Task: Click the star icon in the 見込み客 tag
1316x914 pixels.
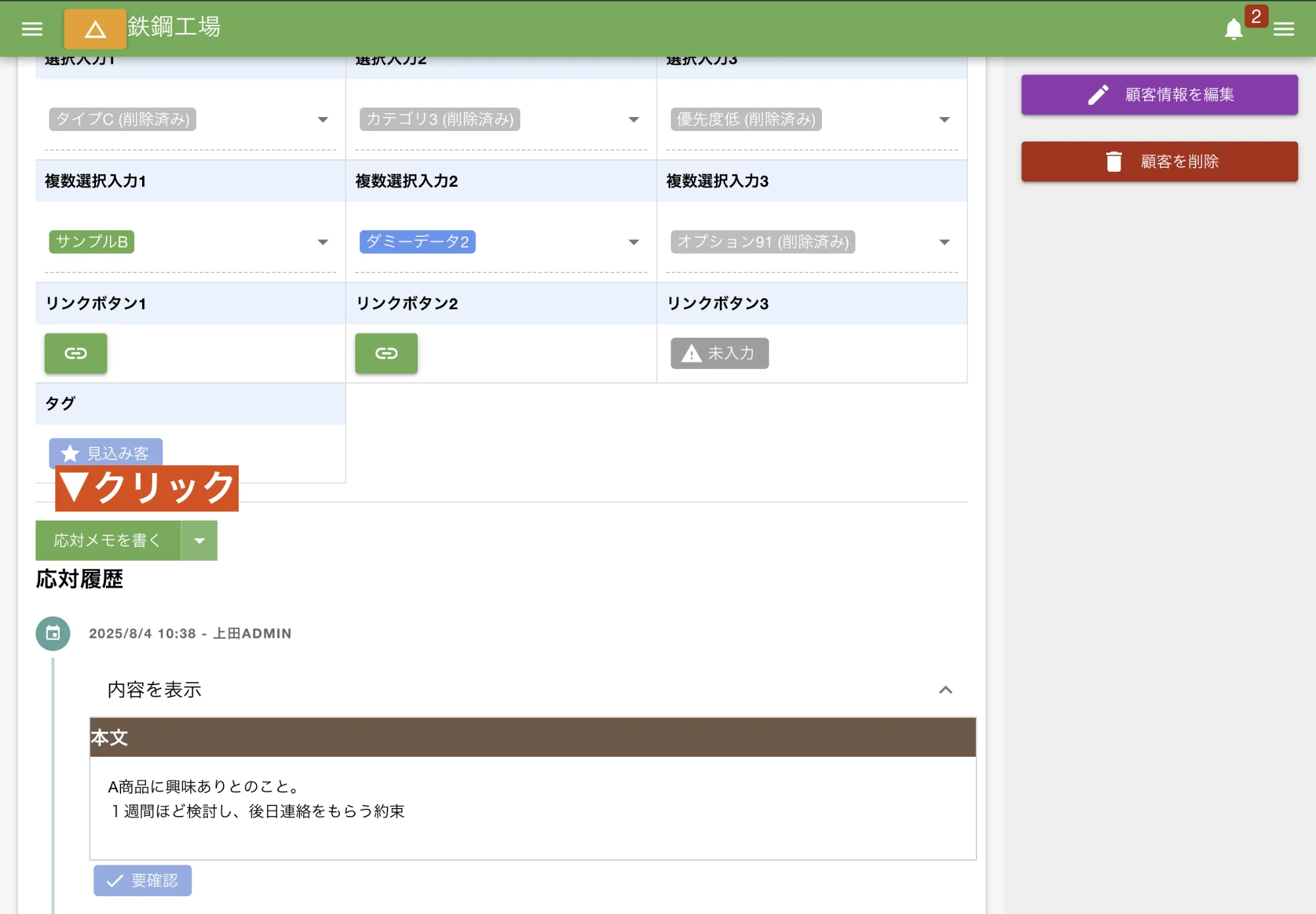Action: coord(70,453)
